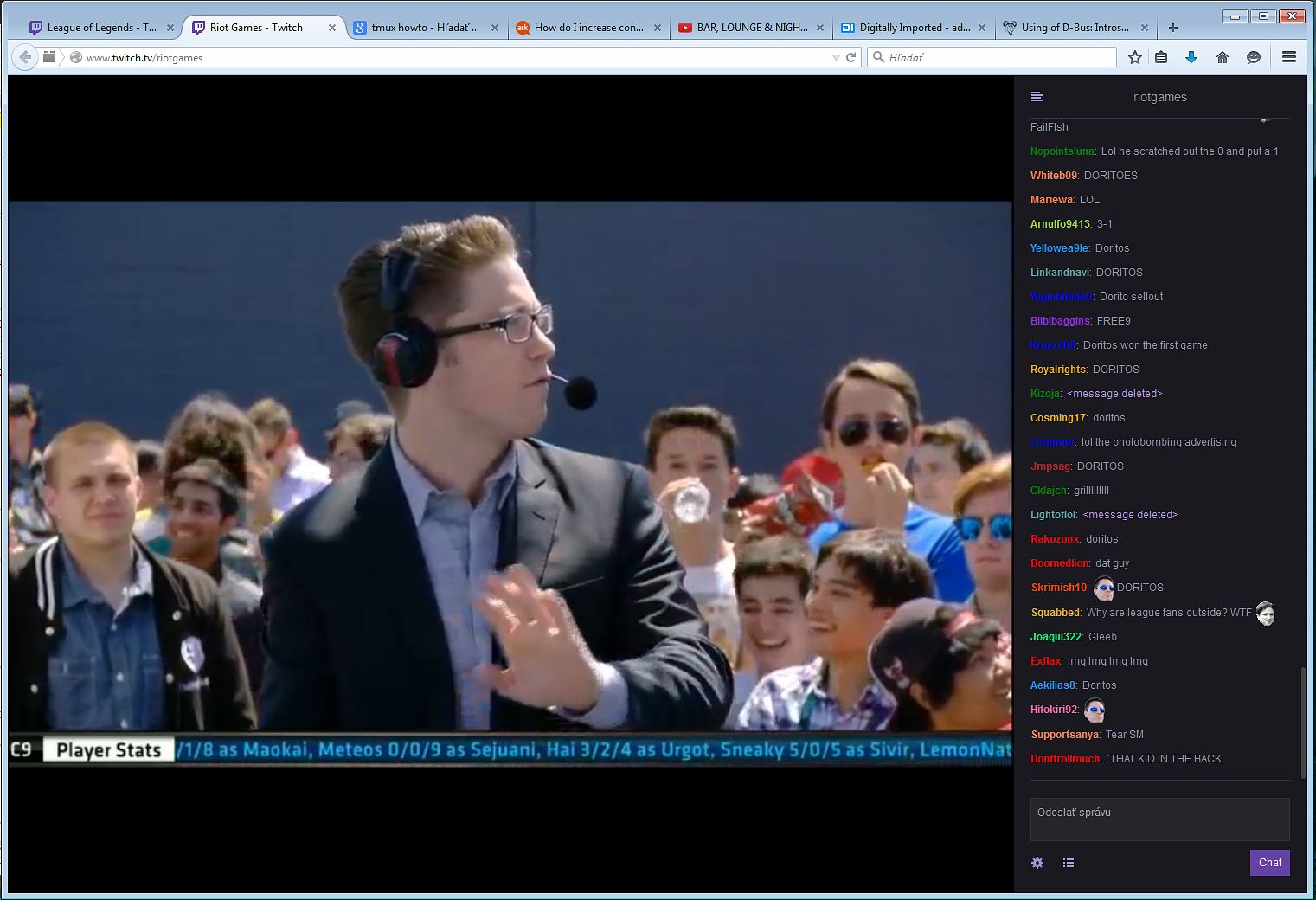This screenshot has width=1316, height=900.
Task: Click username Royalrights
Action: pyautogui.click(x=1058, y=370)
